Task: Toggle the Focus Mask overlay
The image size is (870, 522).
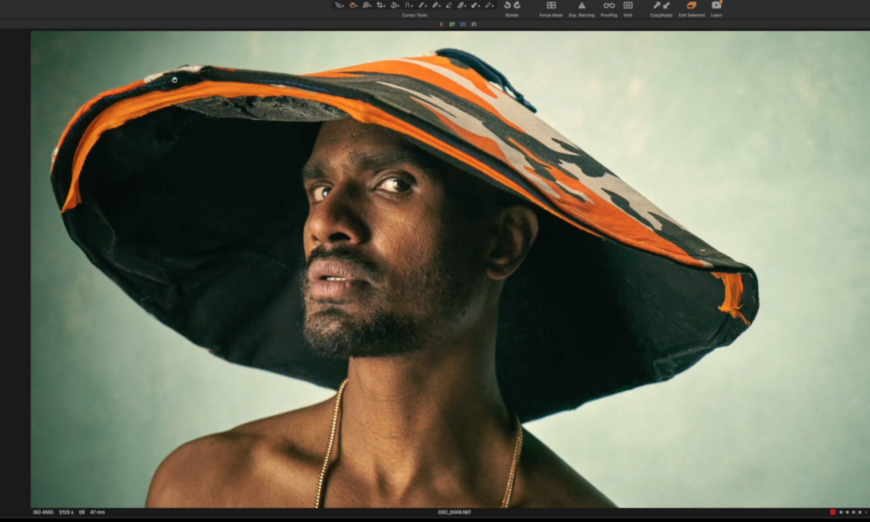Action: click(x=551, y=5)
